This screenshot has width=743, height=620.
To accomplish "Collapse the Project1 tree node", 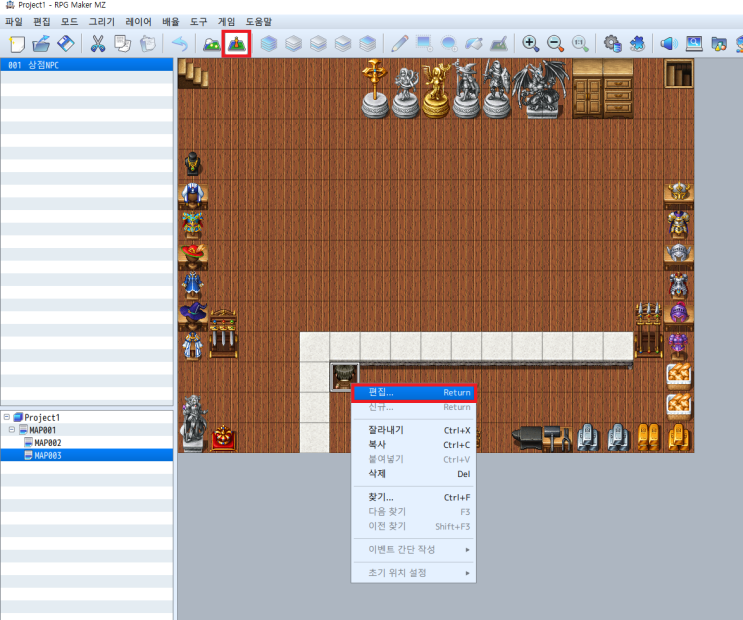I will coord(7,417).
